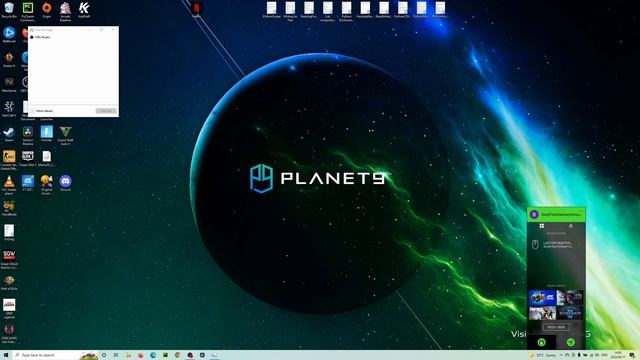Open the Recycle Bin desktop icon

point(9,10)
